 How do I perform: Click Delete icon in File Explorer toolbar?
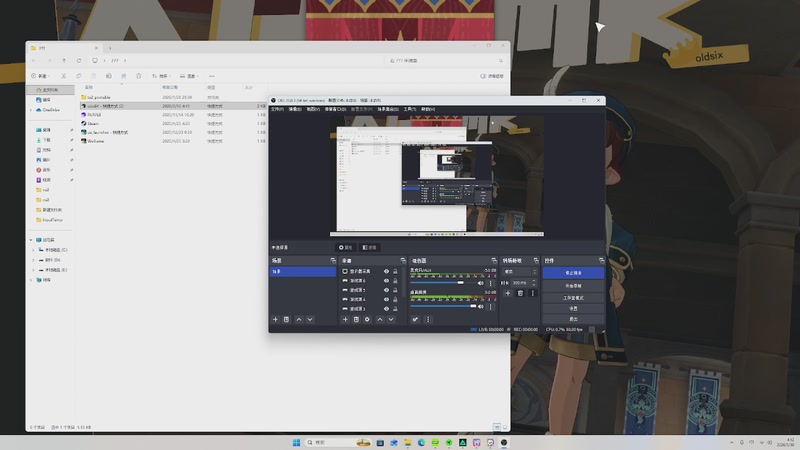[x=138, y=76]
